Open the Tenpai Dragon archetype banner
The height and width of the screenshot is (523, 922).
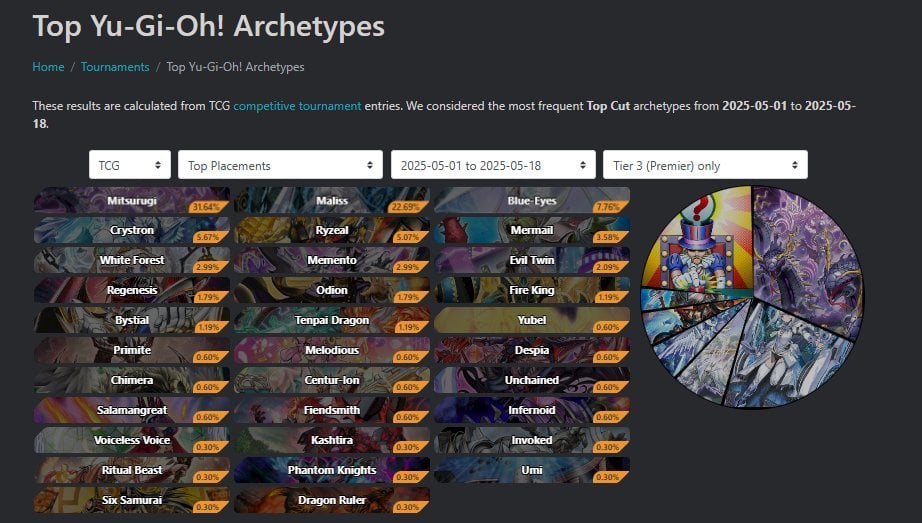[332, 320]
